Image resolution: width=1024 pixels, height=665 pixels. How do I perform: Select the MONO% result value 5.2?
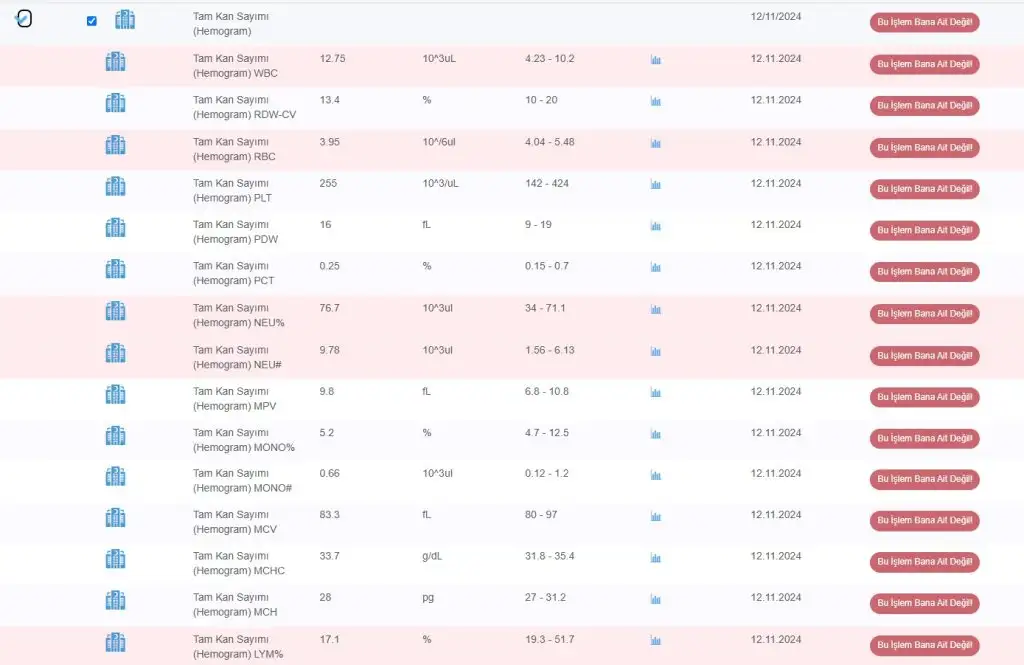pyautogui.click(x=326, y=433)
